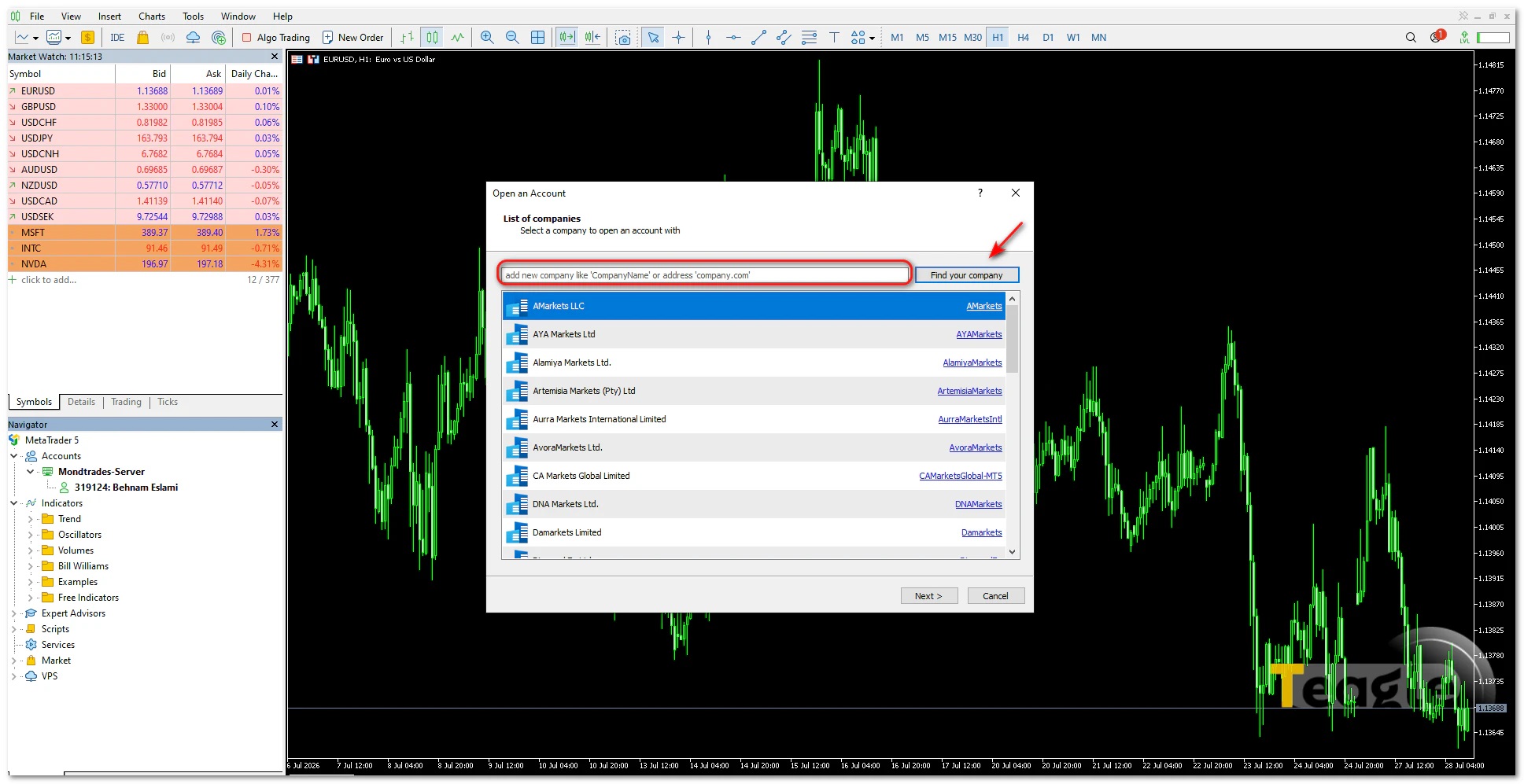Switch to line chart display
Screen dimensions: 1524x784
click(457, 37)
